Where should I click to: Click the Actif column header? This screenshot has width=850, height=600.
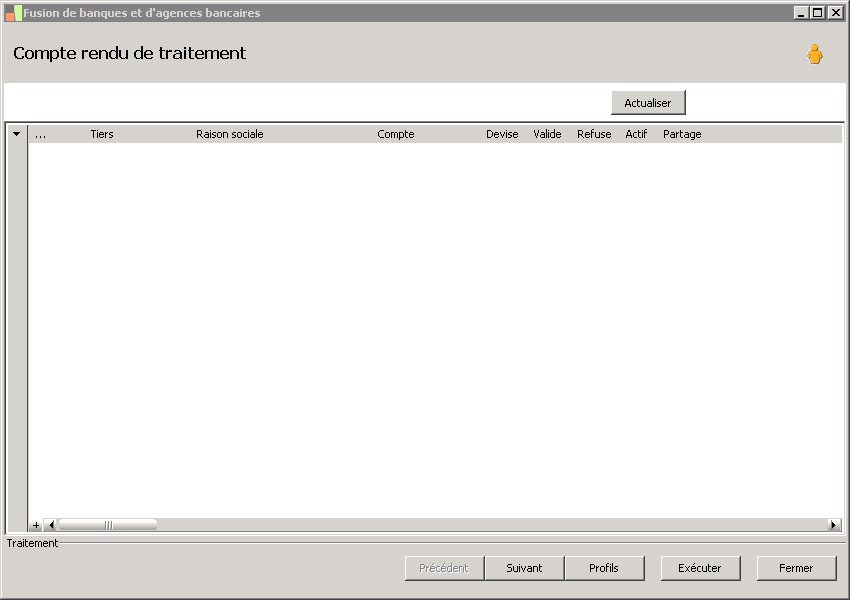coord(636,134)
